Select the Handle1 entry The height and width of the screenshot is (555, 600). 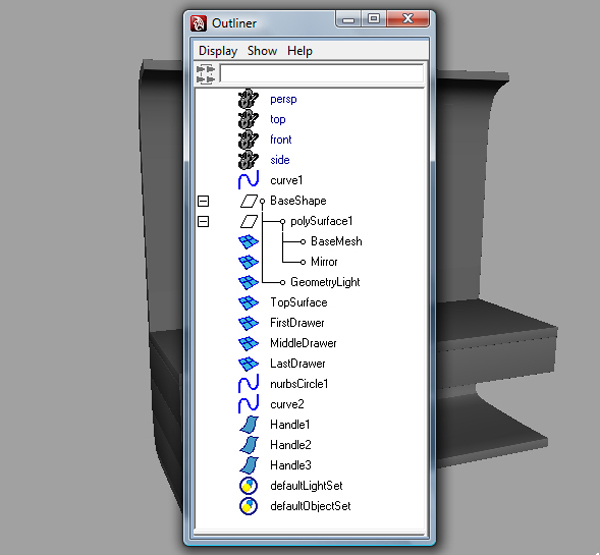click(x=290, y=425)
